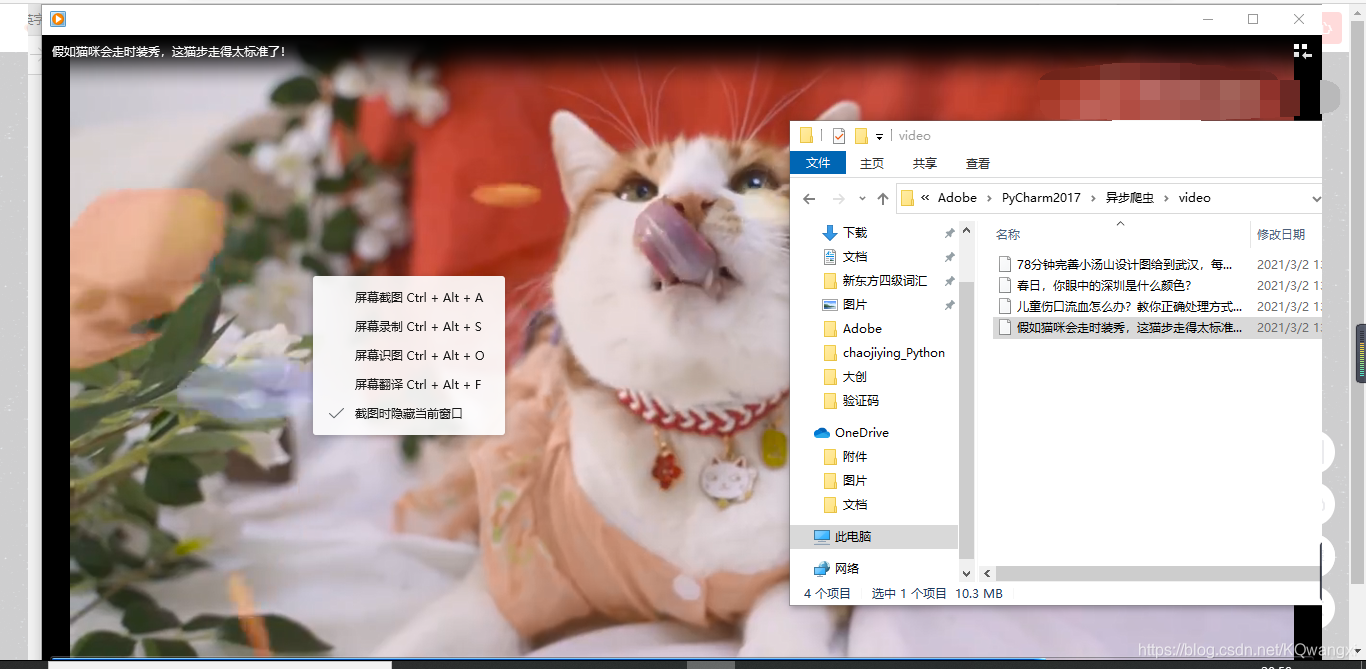The height and width of the screenshot is (669, 1366).
Task: Click navigation pane scroll up arrow
Action: [x=966, y=231]
